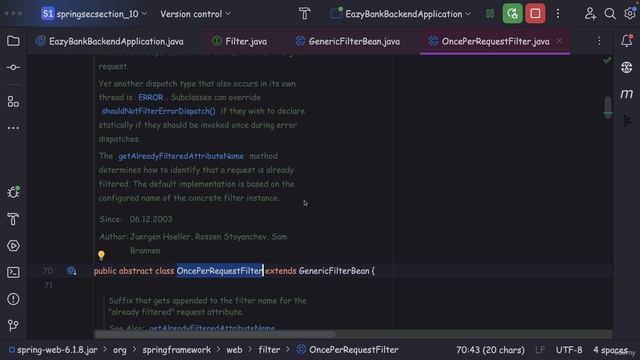
Task: Switch to EazyBankBackendApplication.java tab
Action: [x=110, y=41]
